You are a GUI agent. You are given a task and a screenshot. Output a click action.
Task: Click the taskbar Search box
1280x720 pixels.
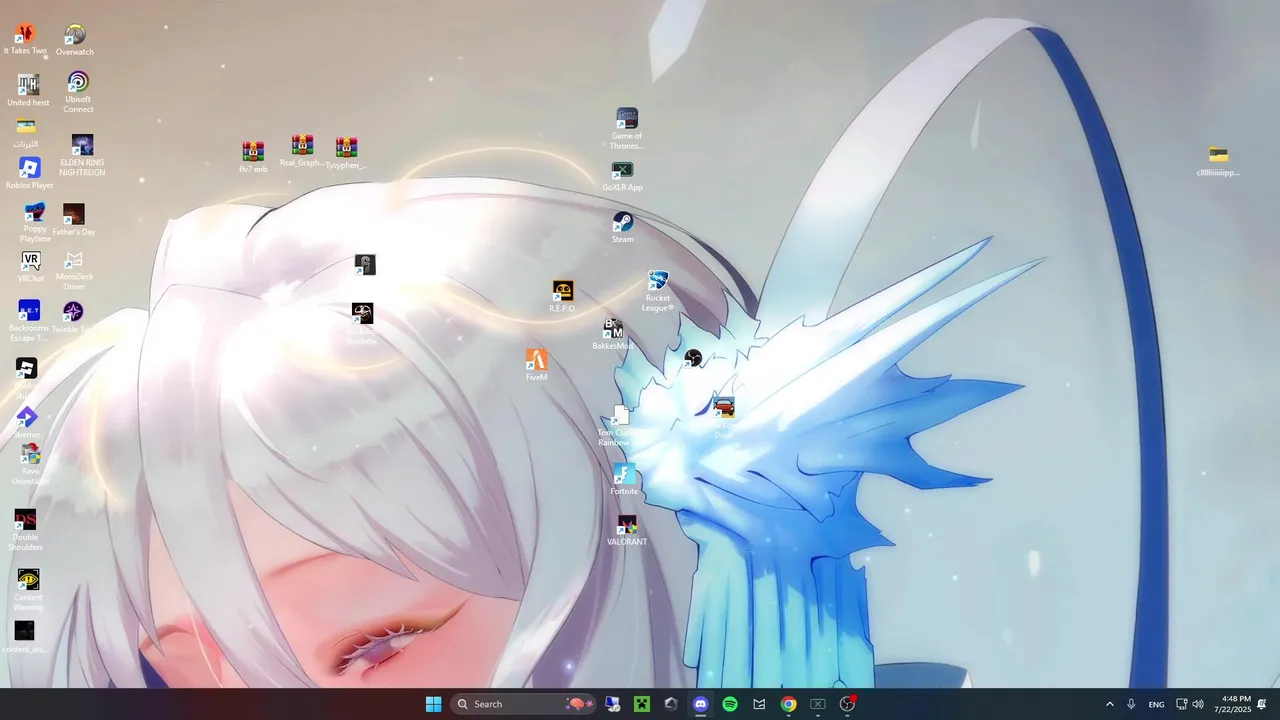tap(524, 704)
